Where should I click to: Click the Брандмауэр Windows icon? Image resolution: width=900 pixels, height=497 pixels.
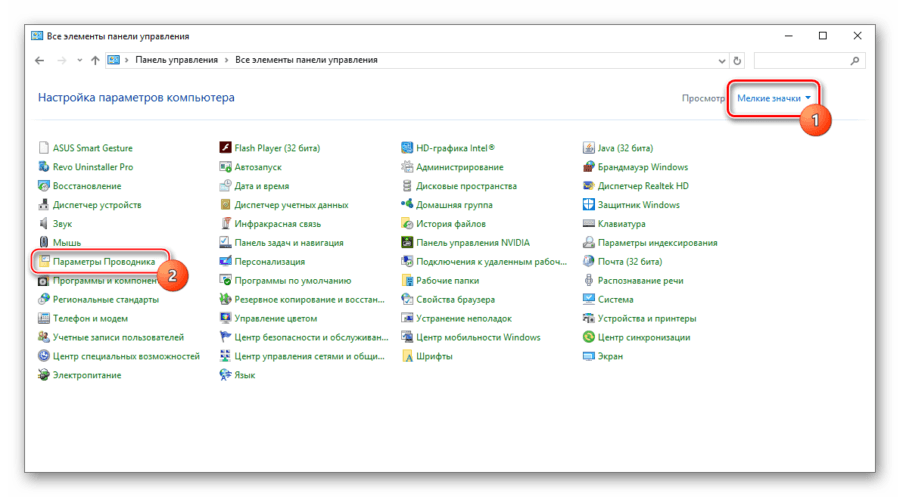point(590,167)
